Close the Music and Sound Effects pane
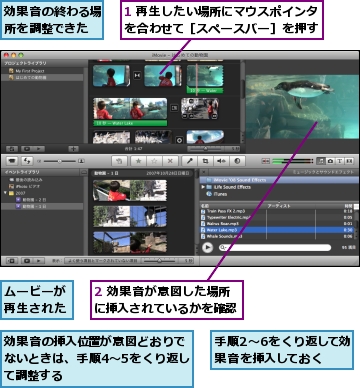The width and height of the screenshot is (360, 388). 204,172
